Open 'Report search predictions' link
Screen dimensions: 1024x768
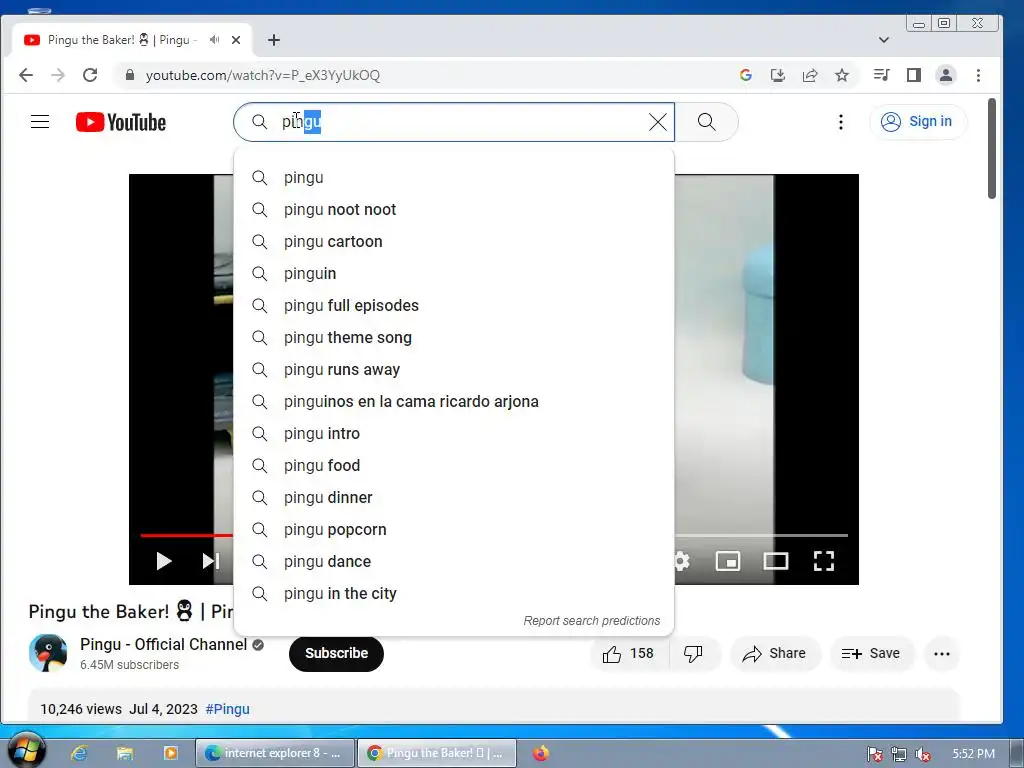click(x=592, y=620)
